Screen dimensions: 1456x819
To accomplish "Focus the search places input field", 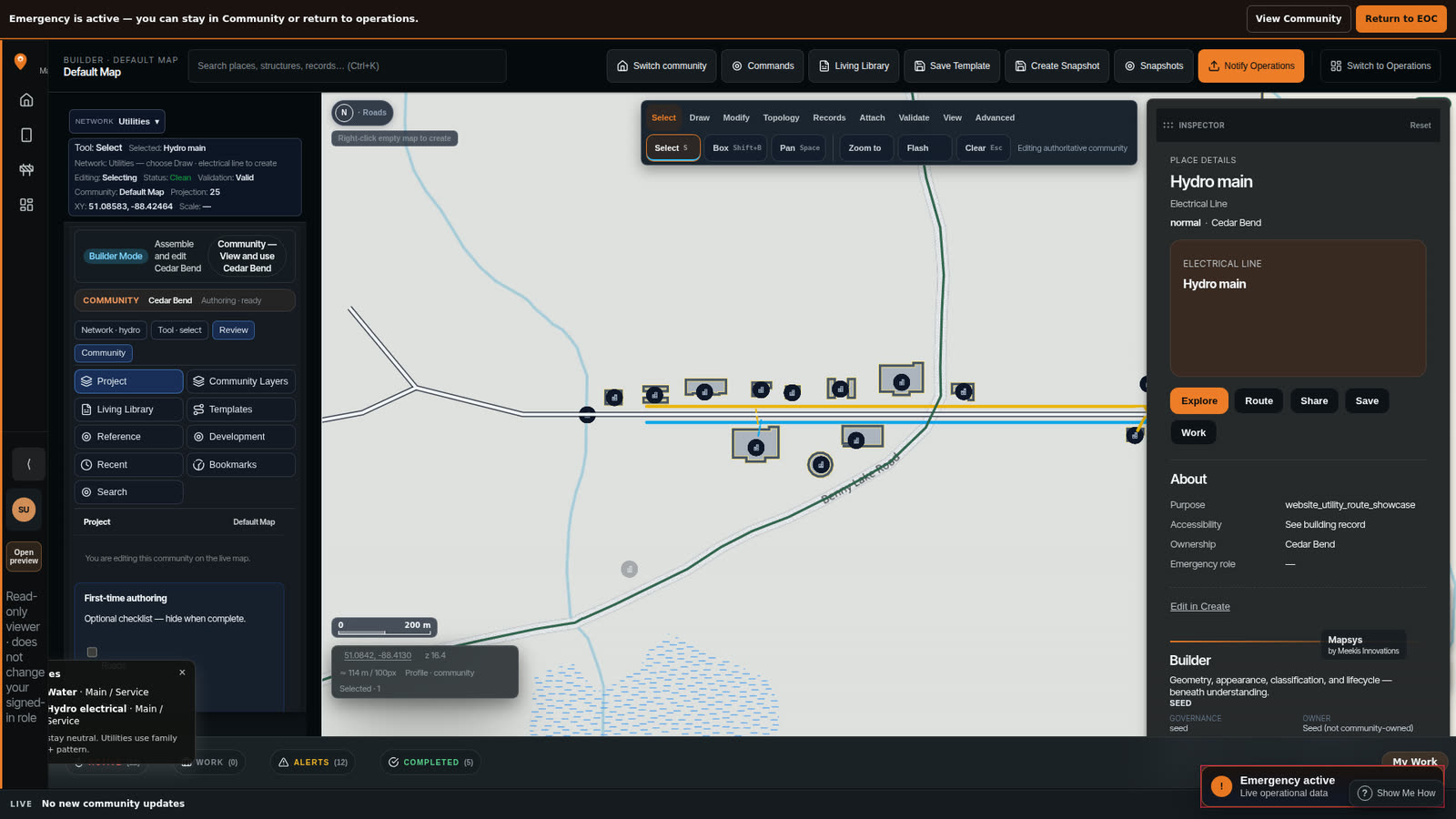I will point(347,66).
